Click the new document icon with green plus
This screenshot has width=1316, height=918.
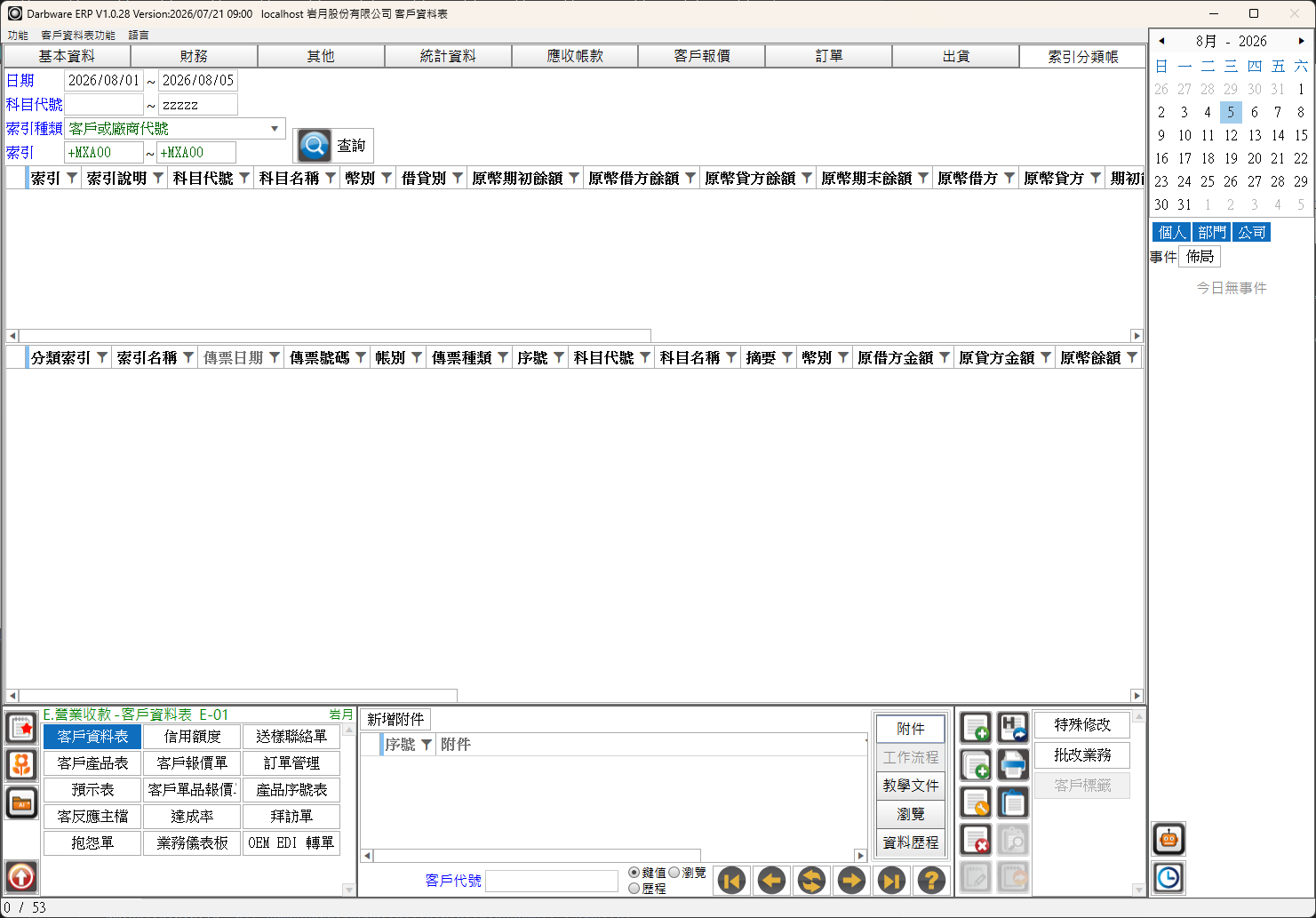976,729
